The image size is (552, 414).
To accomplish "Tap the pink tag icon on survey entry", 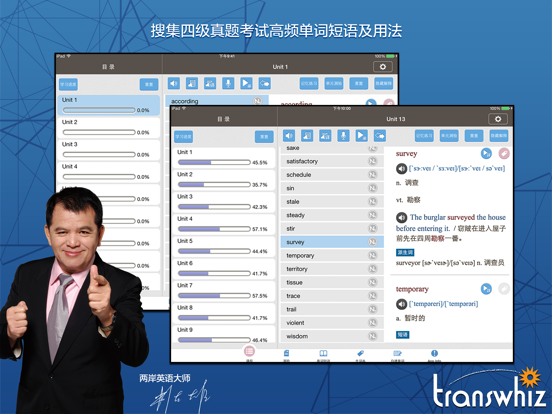I will (x=504, y=153).
